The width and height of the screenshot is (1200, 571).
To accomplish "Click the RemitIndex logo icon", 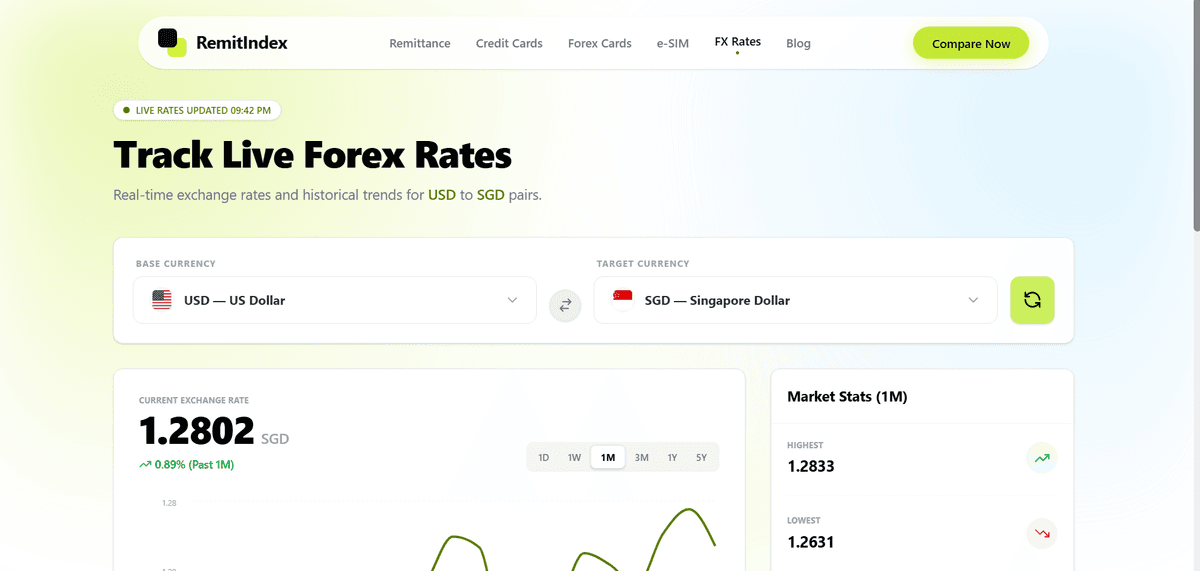I will coord(172,42).
